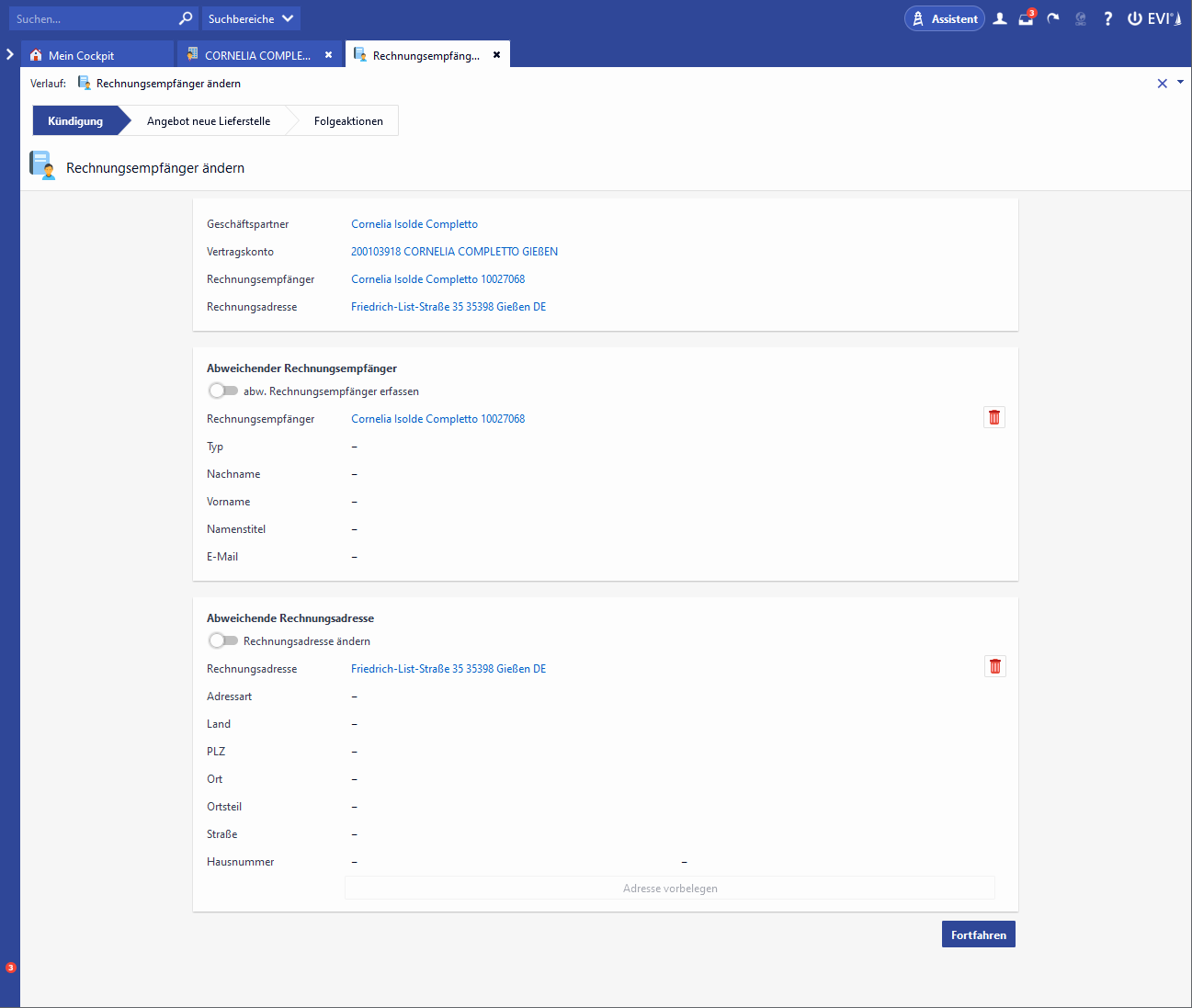
Task: Click the user profile icon in header
Action: click(1000, 18)
